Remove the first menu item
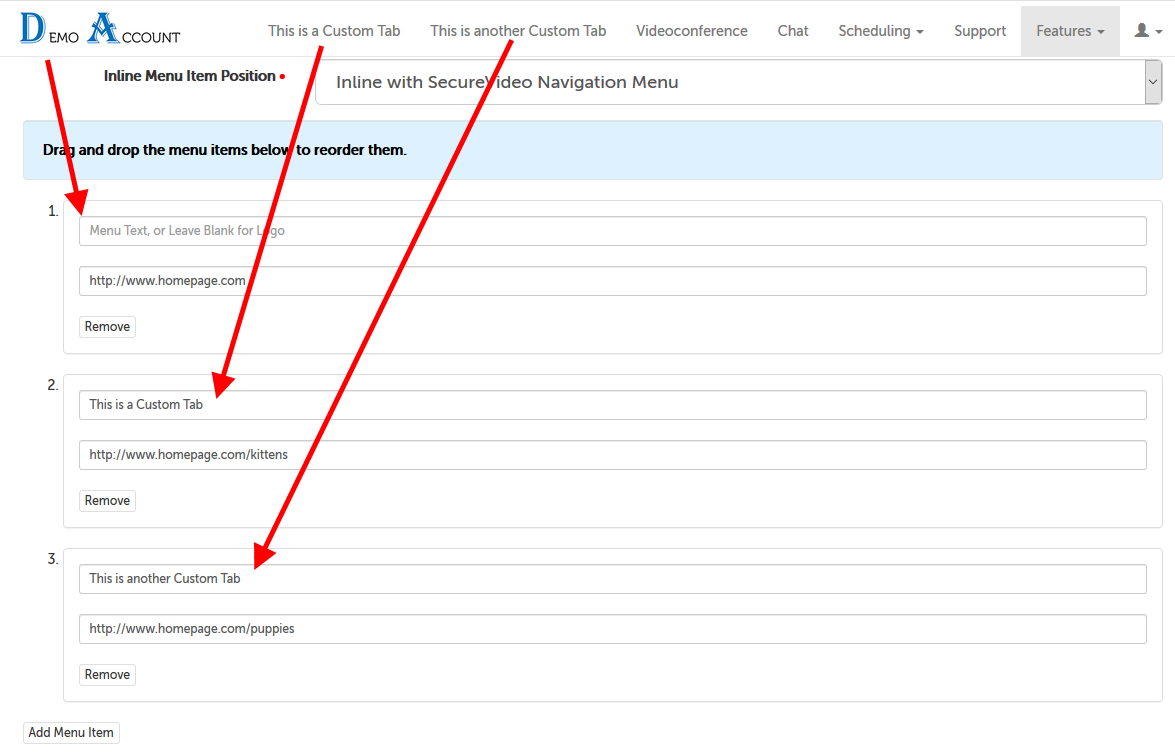Screen dimensions: 1175x753 (106, 326)
